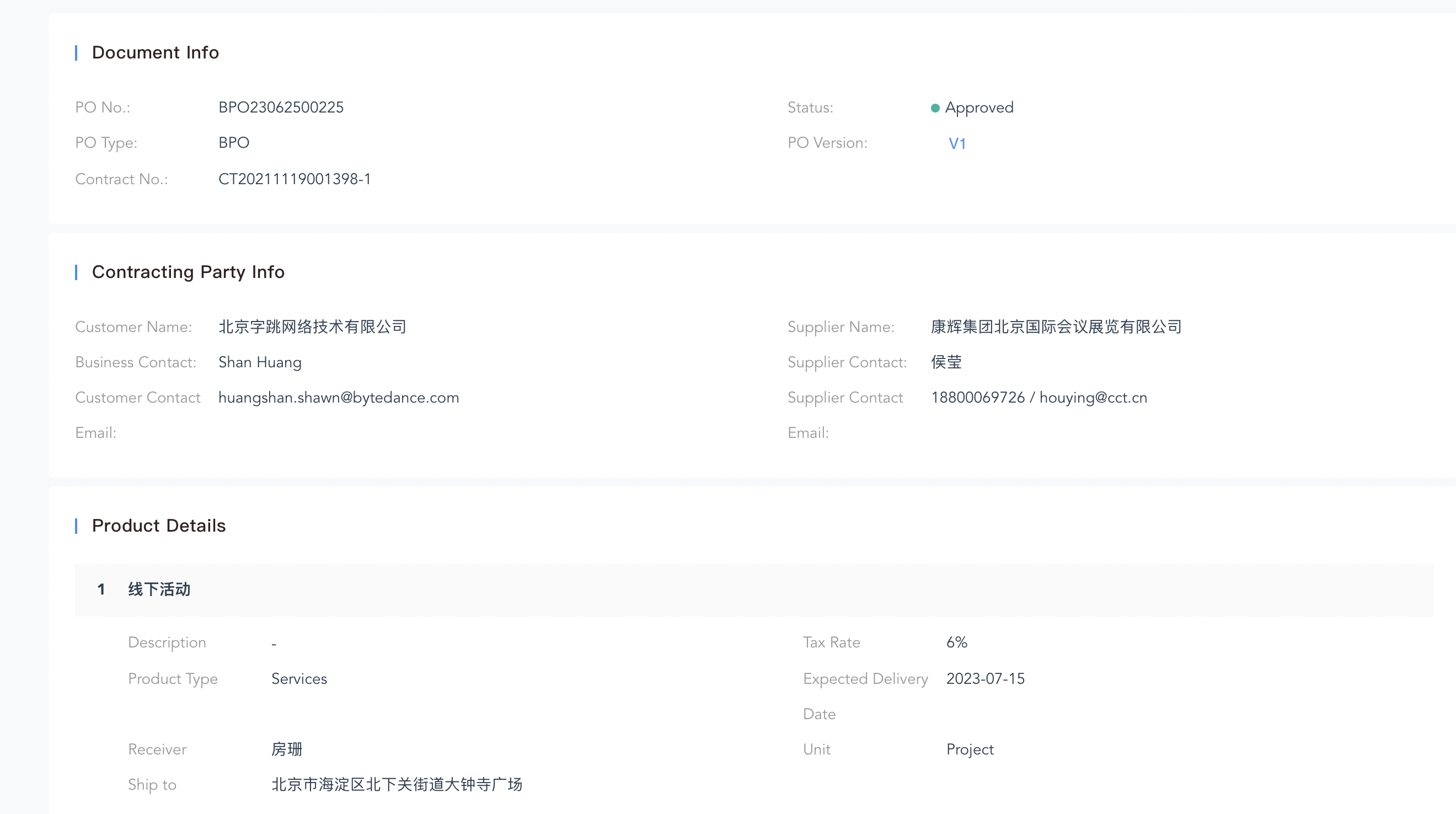
Task: Click contract number CT20211119001398-1
Action: pos(295,179)
